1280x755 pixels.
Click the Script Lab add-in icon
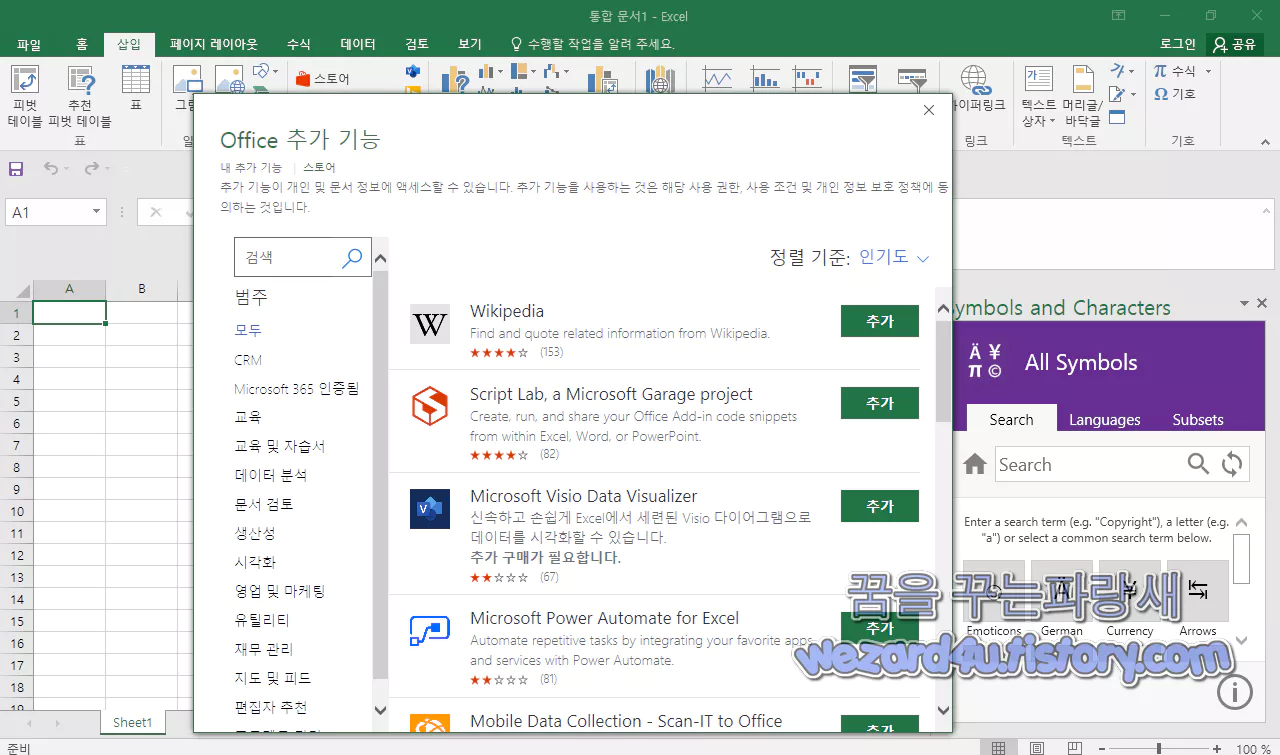[430, 407]
